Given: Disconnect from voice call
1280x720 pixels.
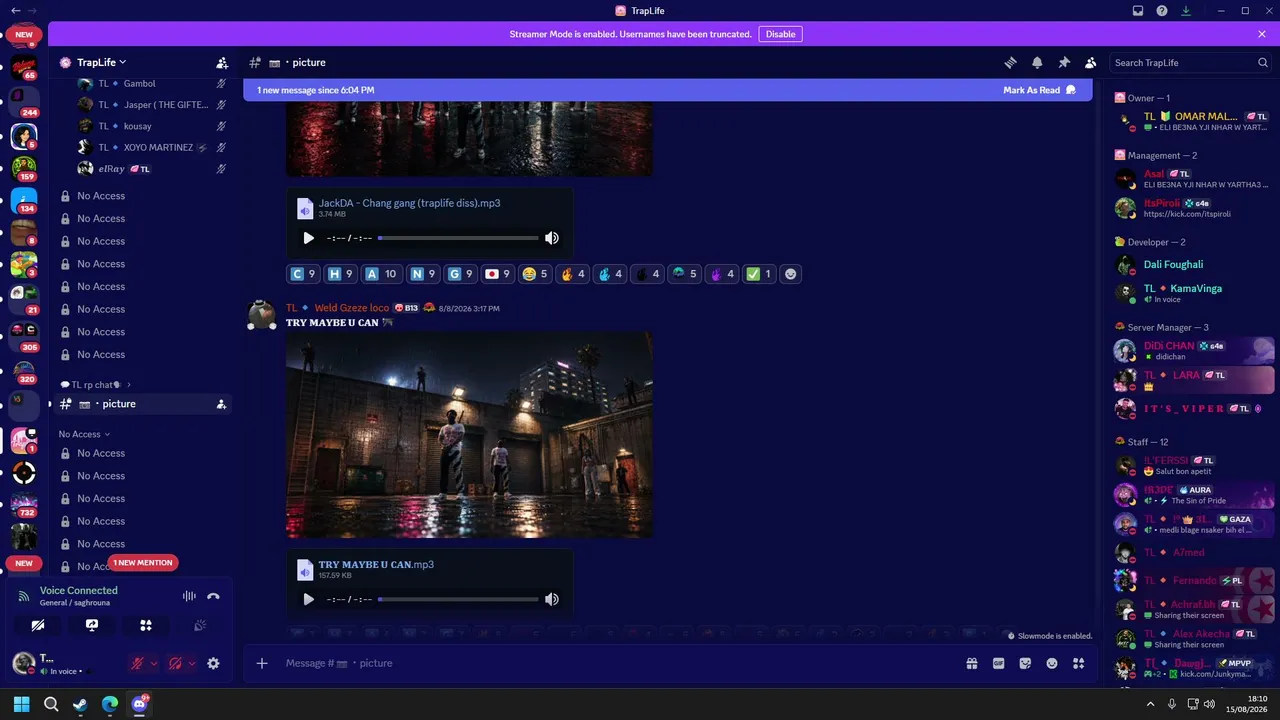Looking at the screenshot, I should pos(213,596).
